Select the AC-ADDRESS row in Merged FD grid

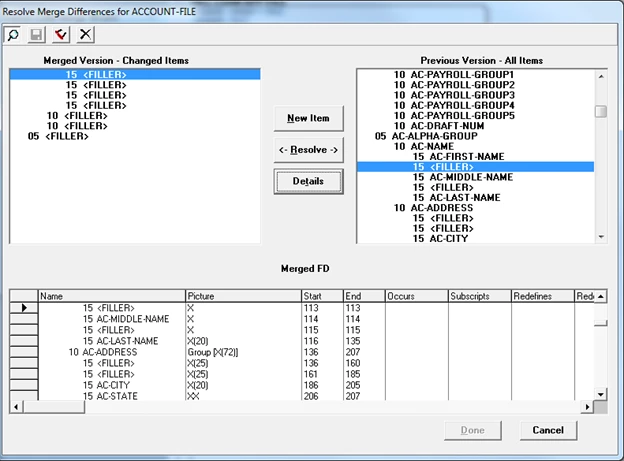(x=302, y=352)
